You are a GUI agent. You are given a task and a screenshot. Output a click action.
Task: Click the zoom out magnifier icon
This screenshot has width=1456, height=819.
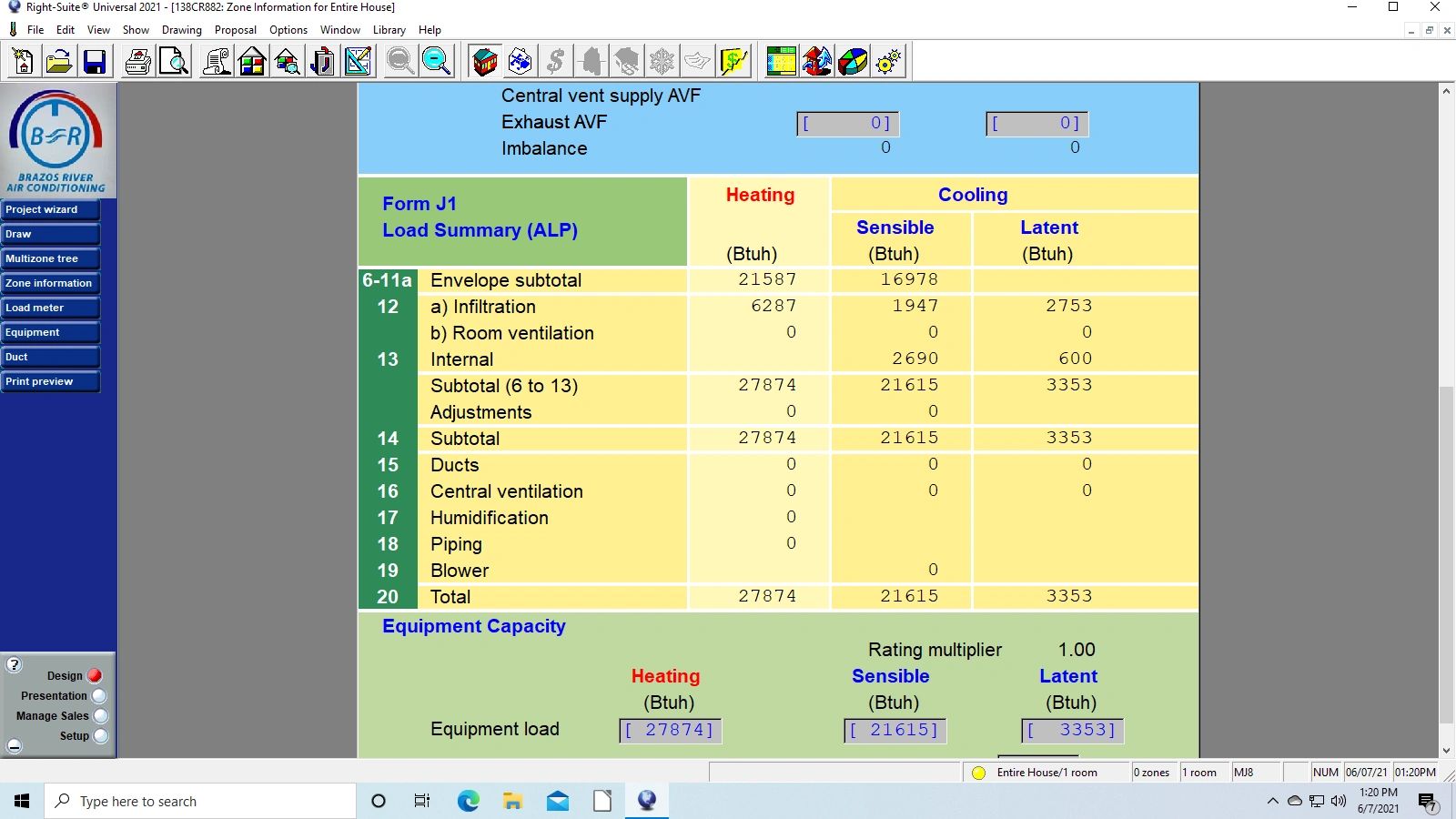click(x=436, y=62)
